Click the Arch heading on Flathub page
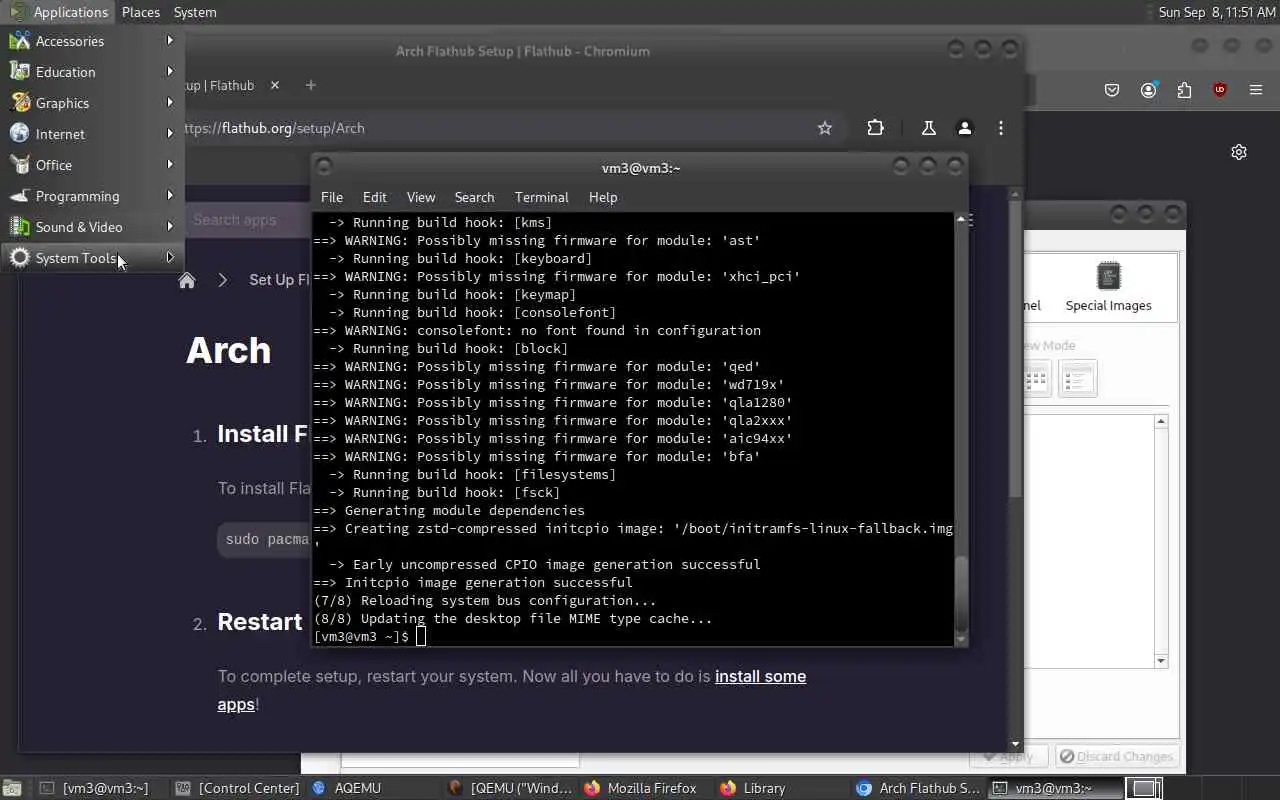 click(x=228, y=351)
